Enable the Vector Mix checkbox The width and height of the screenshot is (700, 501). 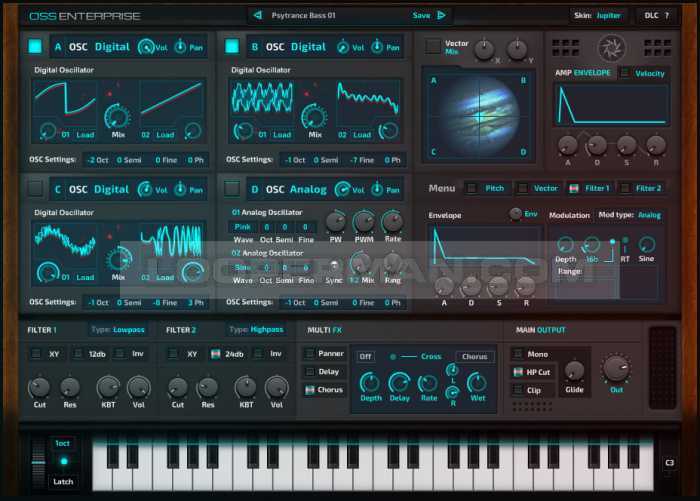click(432, 46)
